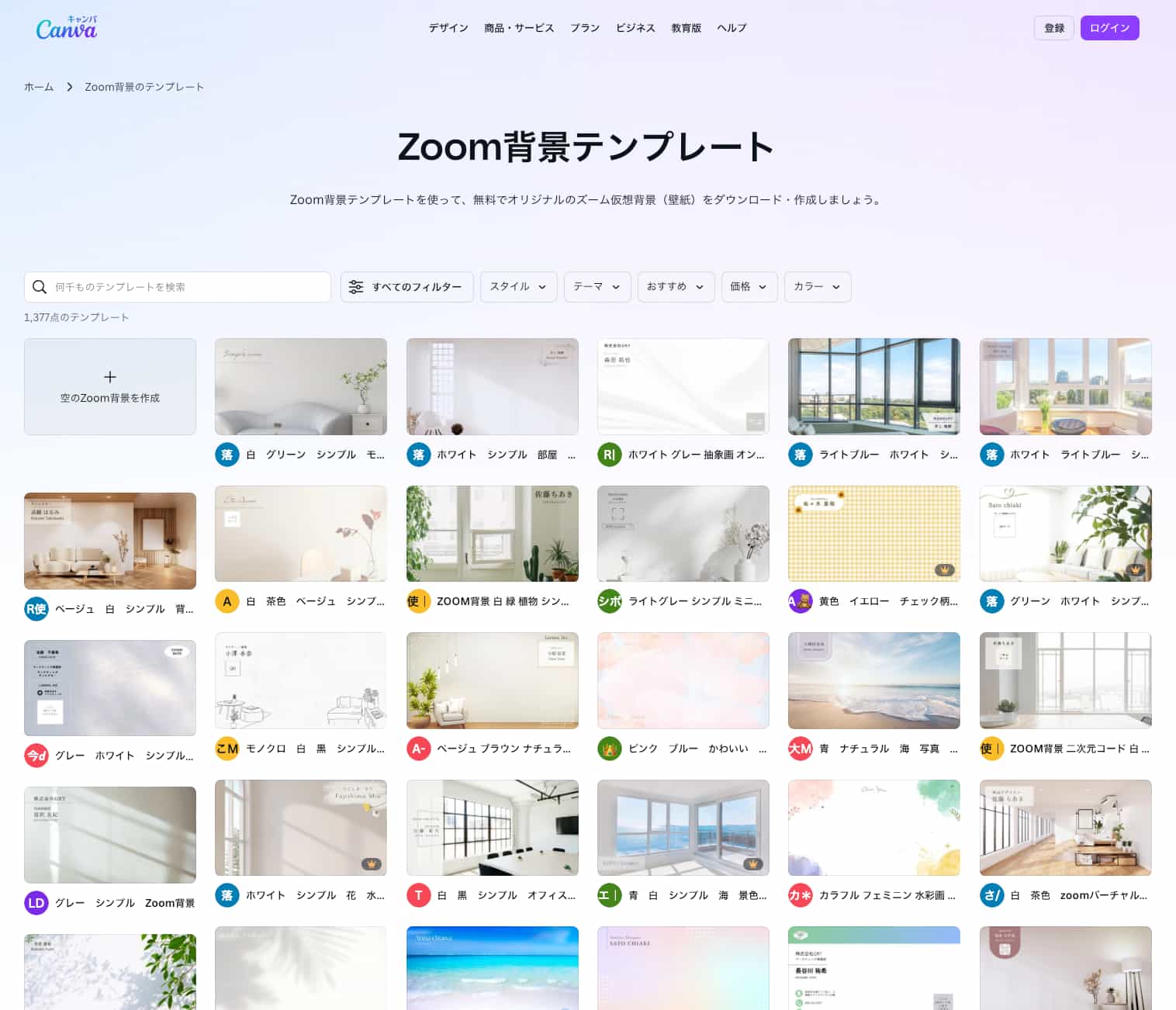The height and width of the screenshot is (1010, 1176).
Task: Open avatar beside ピンク ブルー かわいい
Action: tap(610, 749)
